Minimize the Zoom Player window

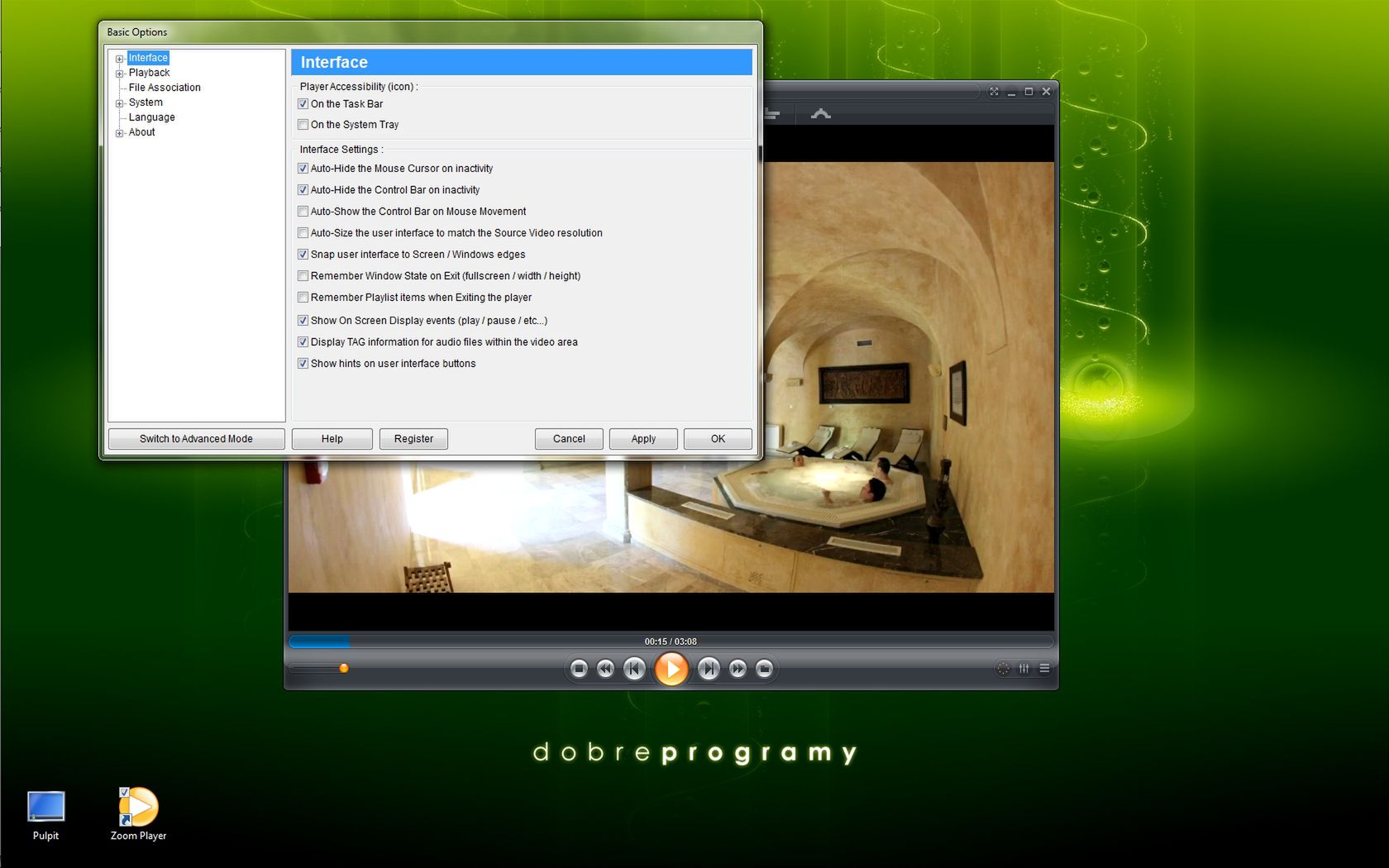1011,92
